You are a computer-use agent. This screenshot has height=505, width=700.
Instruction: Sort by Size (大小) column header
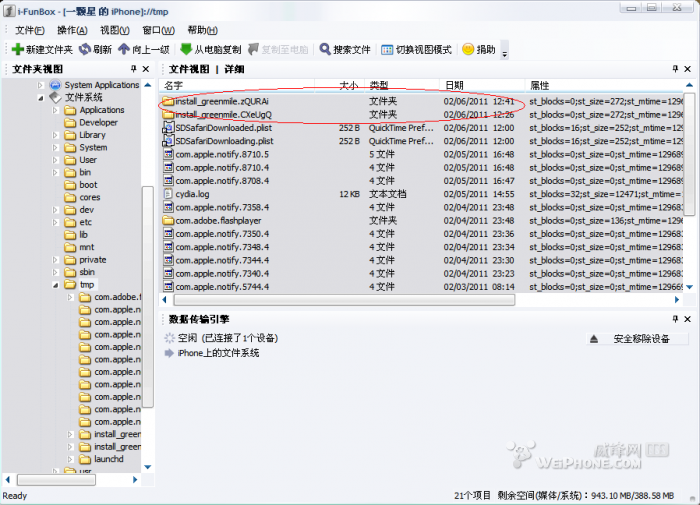[x=340, y=85]
